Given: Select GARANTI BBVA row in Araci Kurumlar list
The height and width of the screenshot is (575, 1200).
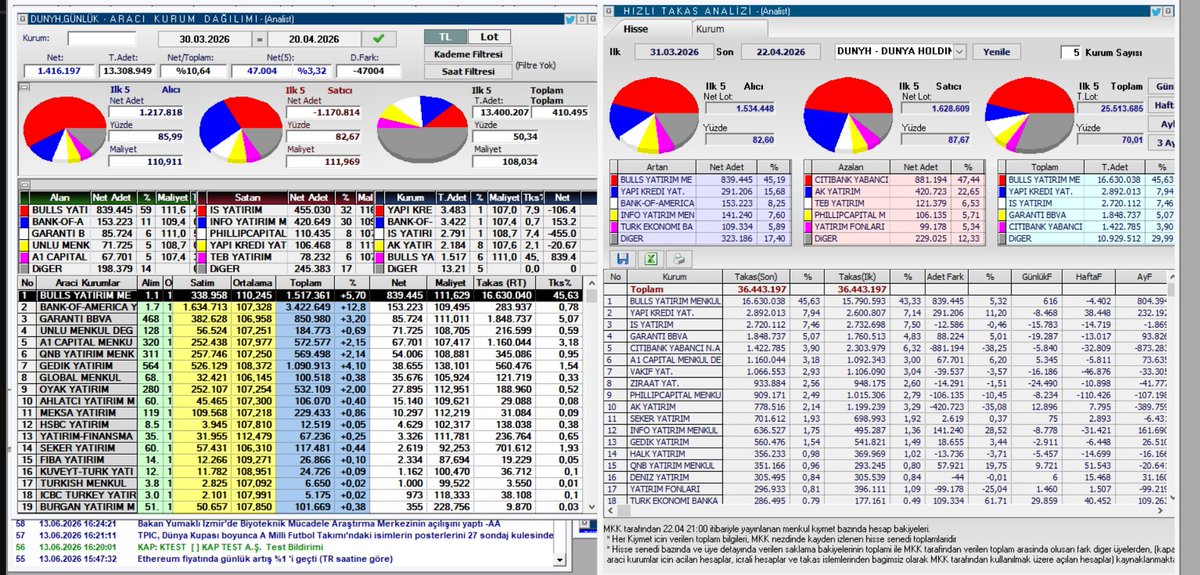Looking at the screenshot, I should [x=299, y=318].
